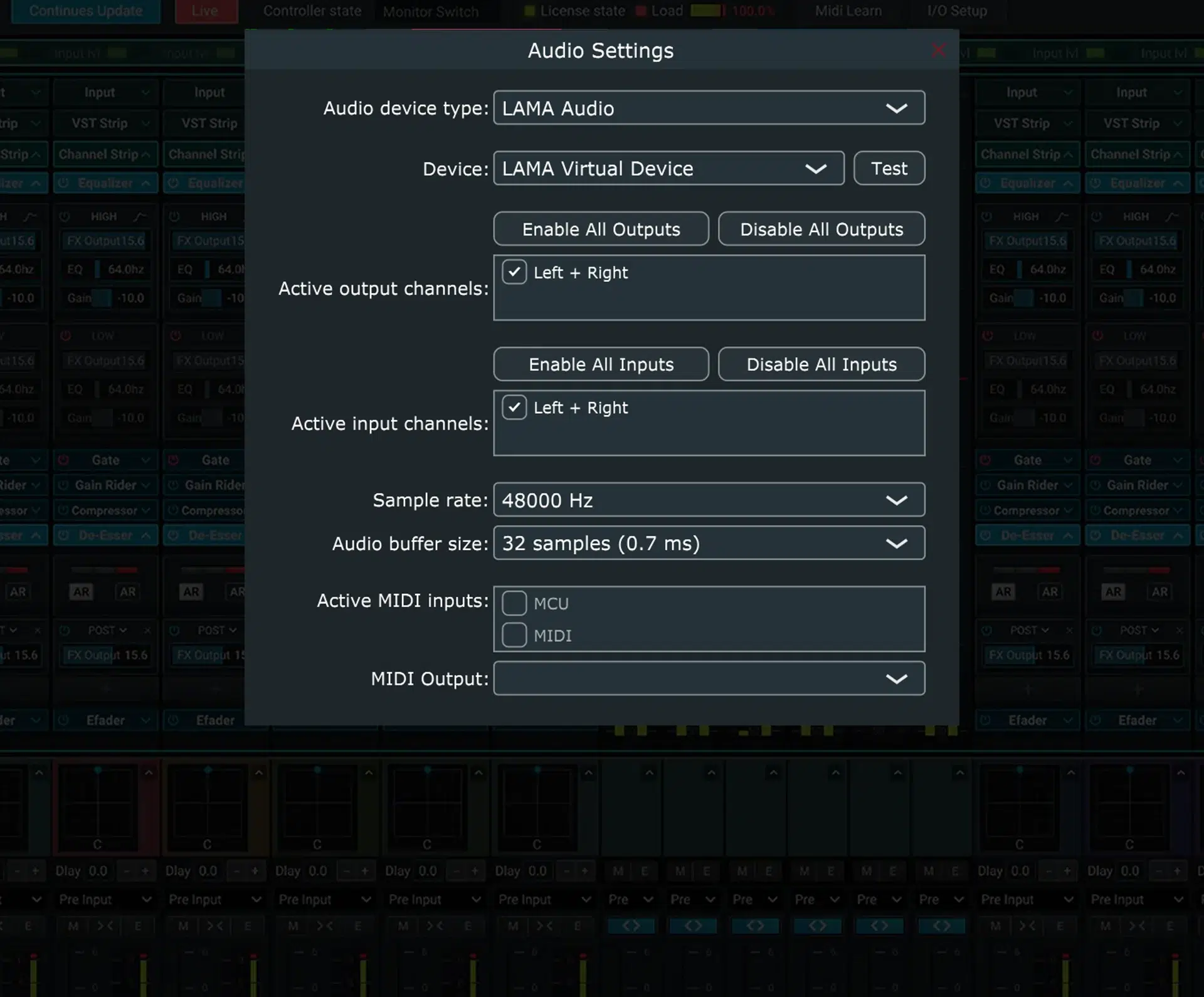
Task: Expand the MIDI Output dropdown
Action: 897,678
